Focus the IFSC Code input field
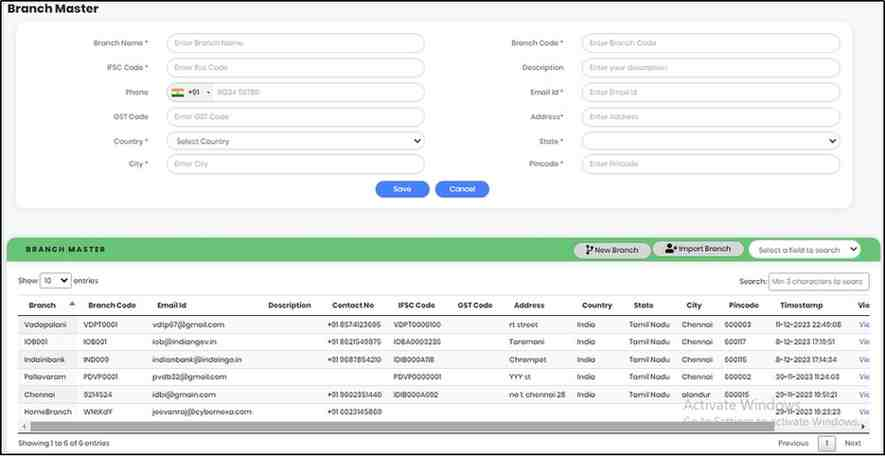 coord(296,68)
